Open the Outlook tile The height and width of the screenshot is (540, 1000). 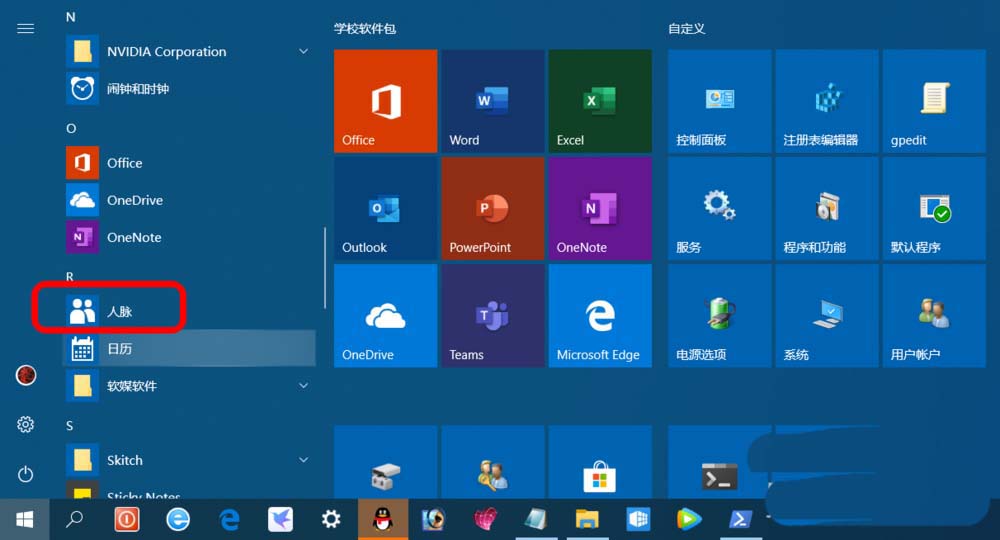(385, 208)
